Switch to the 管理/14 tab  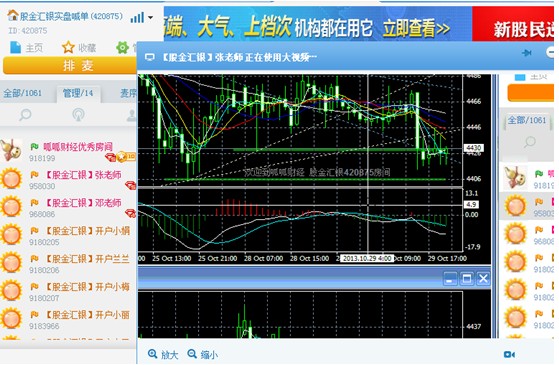tap(78, 93)
